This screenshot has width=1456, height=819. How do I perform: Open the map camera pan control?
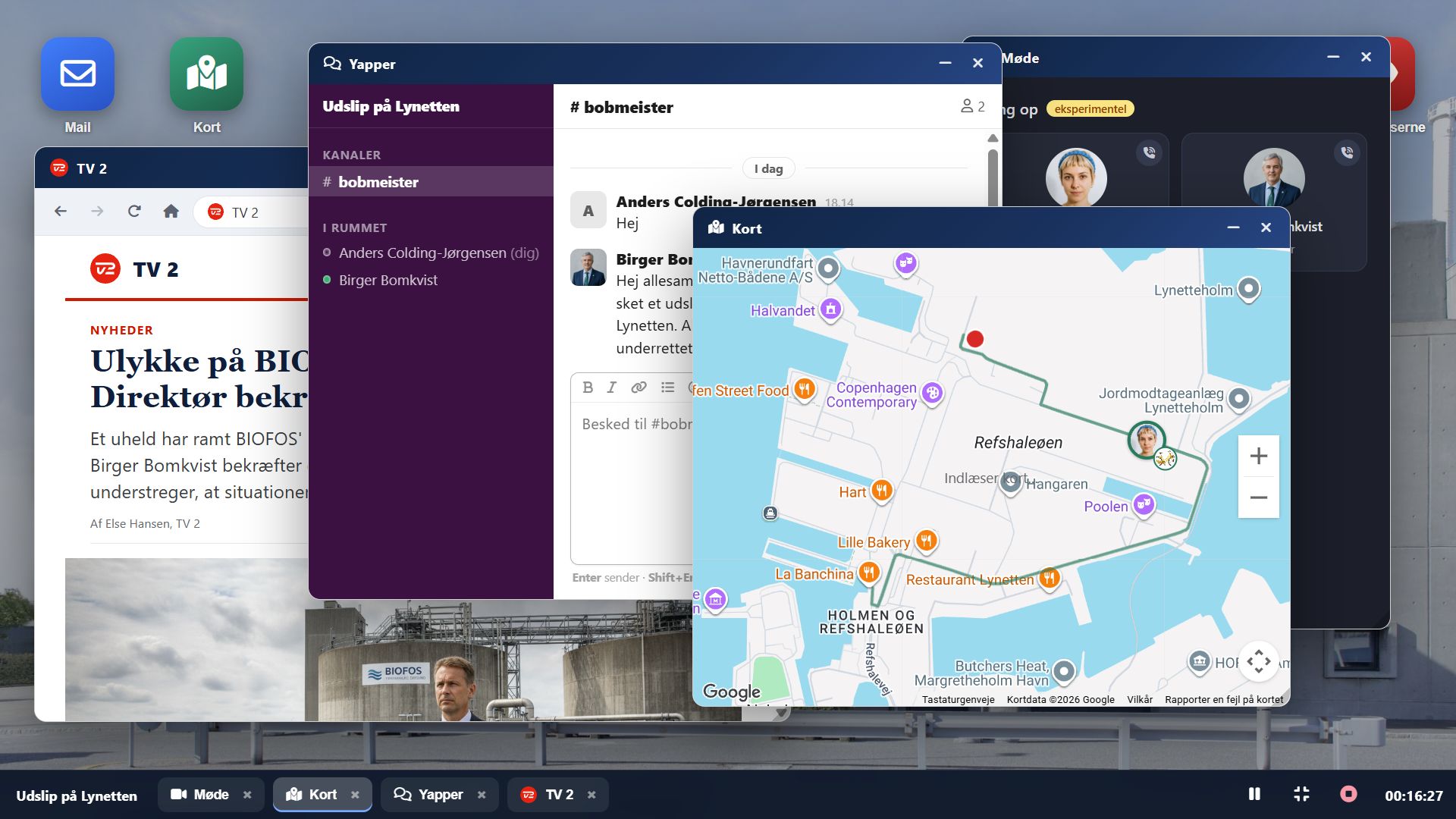pyautogui.click(x=1259, y=661)
